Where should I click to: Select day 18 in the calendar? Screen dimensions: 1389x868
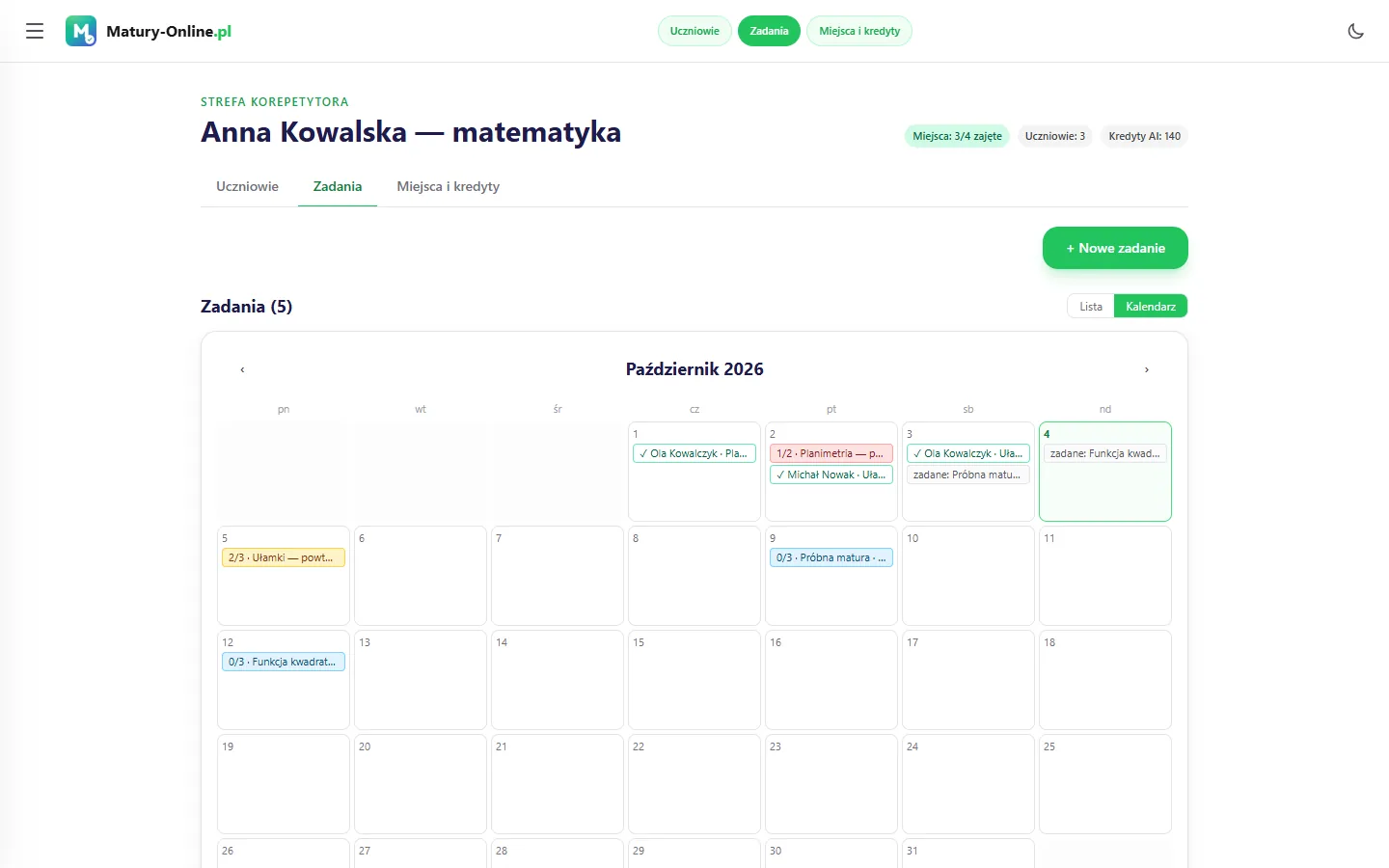click(1105, 680)
